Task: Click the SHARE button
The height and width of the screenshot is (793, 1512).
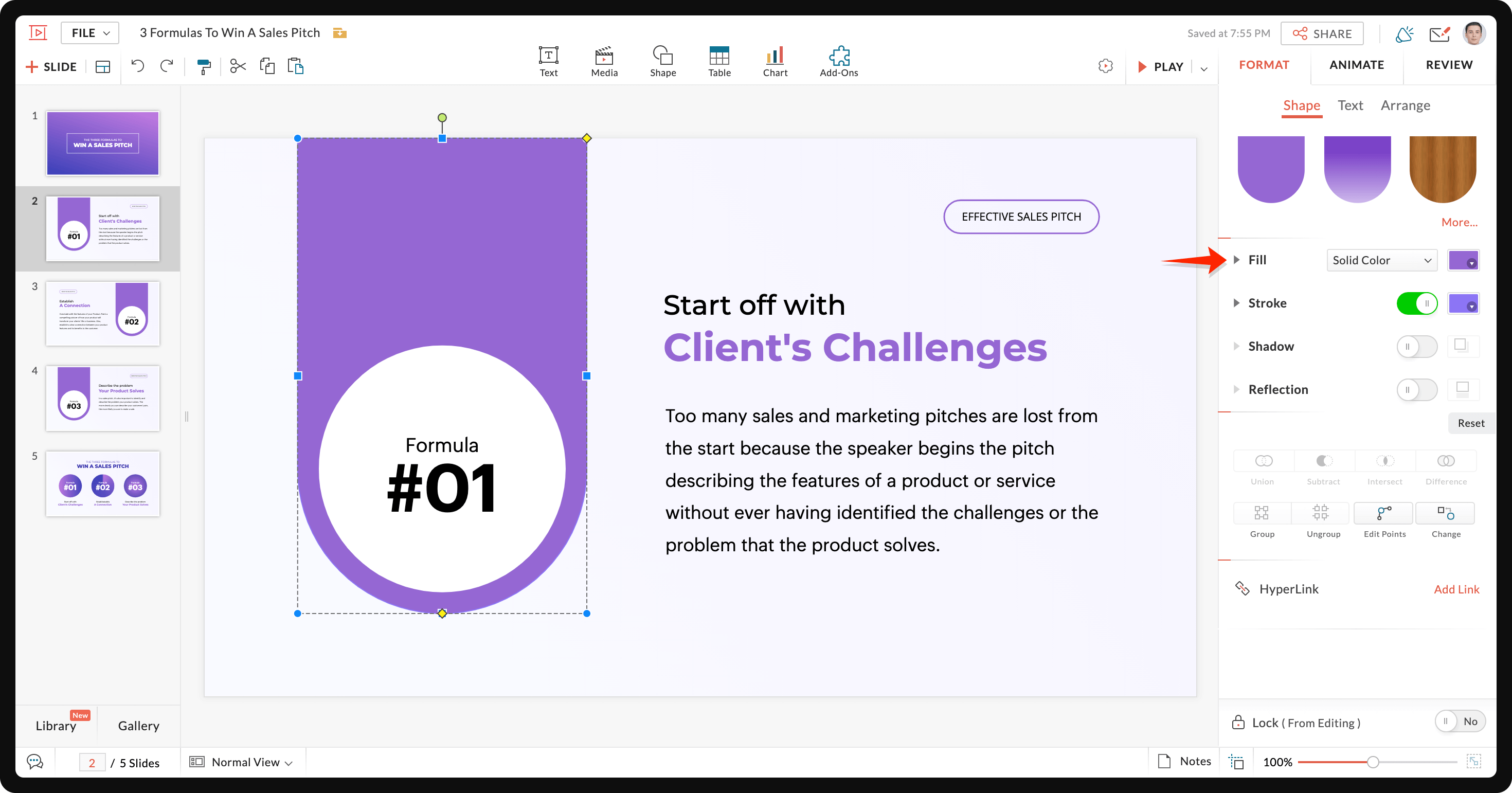Action: [x=1321, y=33]
